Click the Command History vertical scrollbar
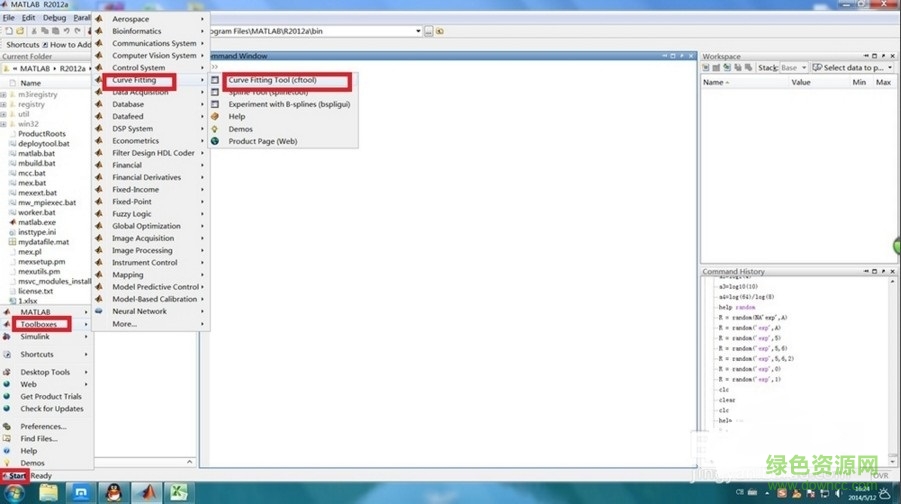The image size is (901, 504). 892,371
